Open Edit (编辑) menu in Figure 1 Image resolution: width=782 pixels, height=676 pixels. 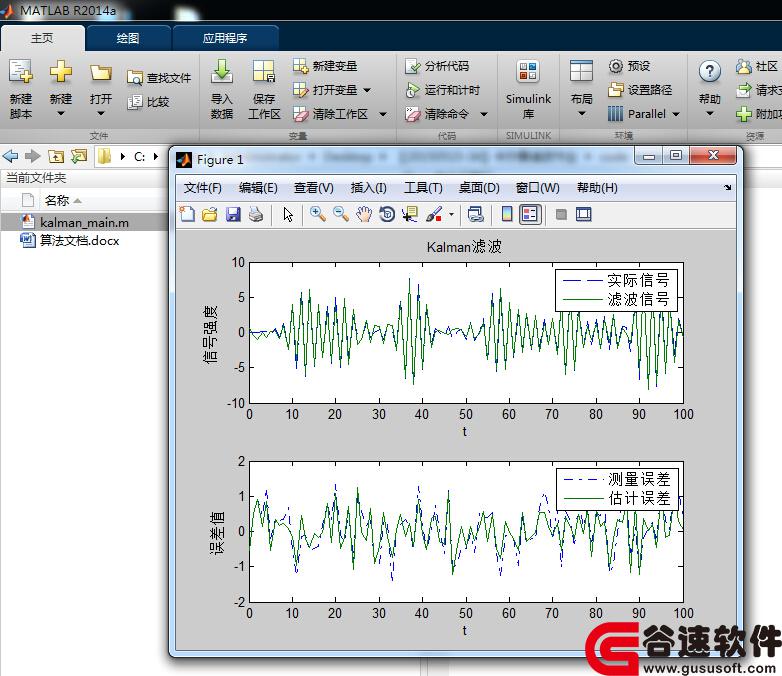[258, 188]
